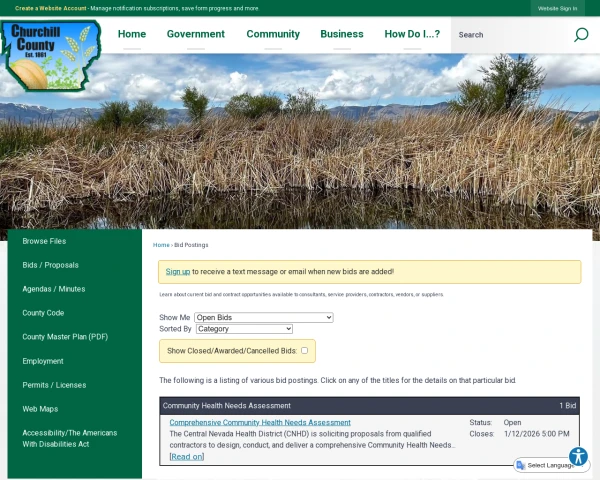Open County Master Plan (PDF) link

pyautogui.click(x=65, y=337)
